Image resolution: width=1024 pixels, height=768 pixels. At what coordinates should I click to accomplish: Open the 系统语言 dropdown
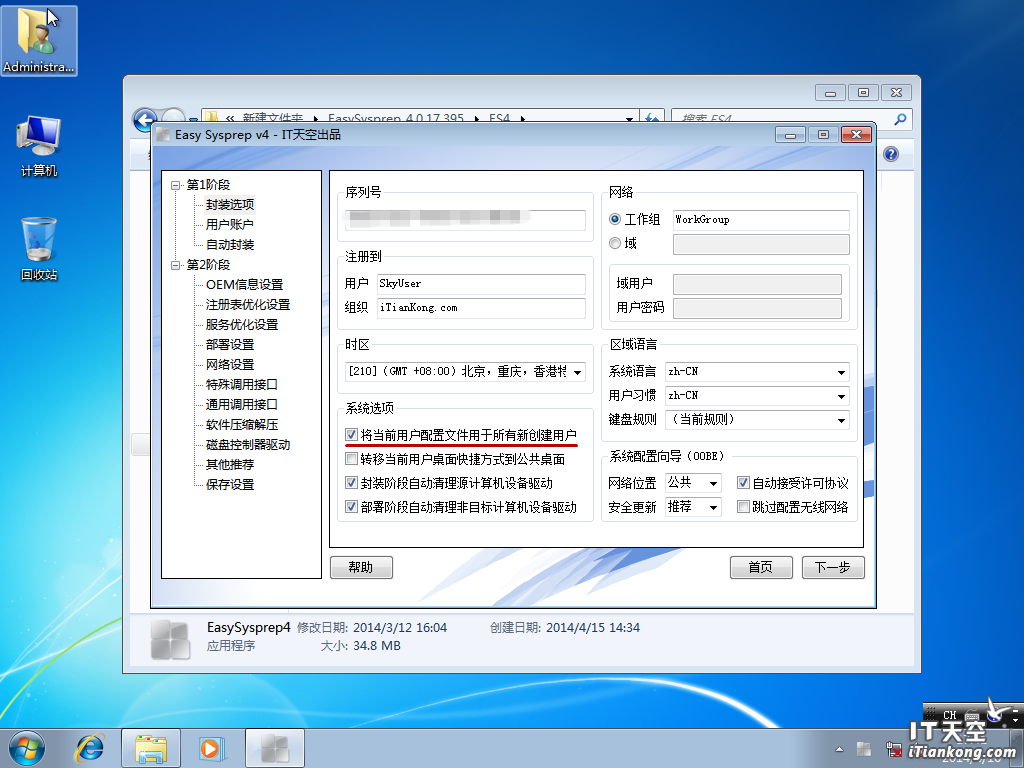pyautogui.click(x=841, y=372)
